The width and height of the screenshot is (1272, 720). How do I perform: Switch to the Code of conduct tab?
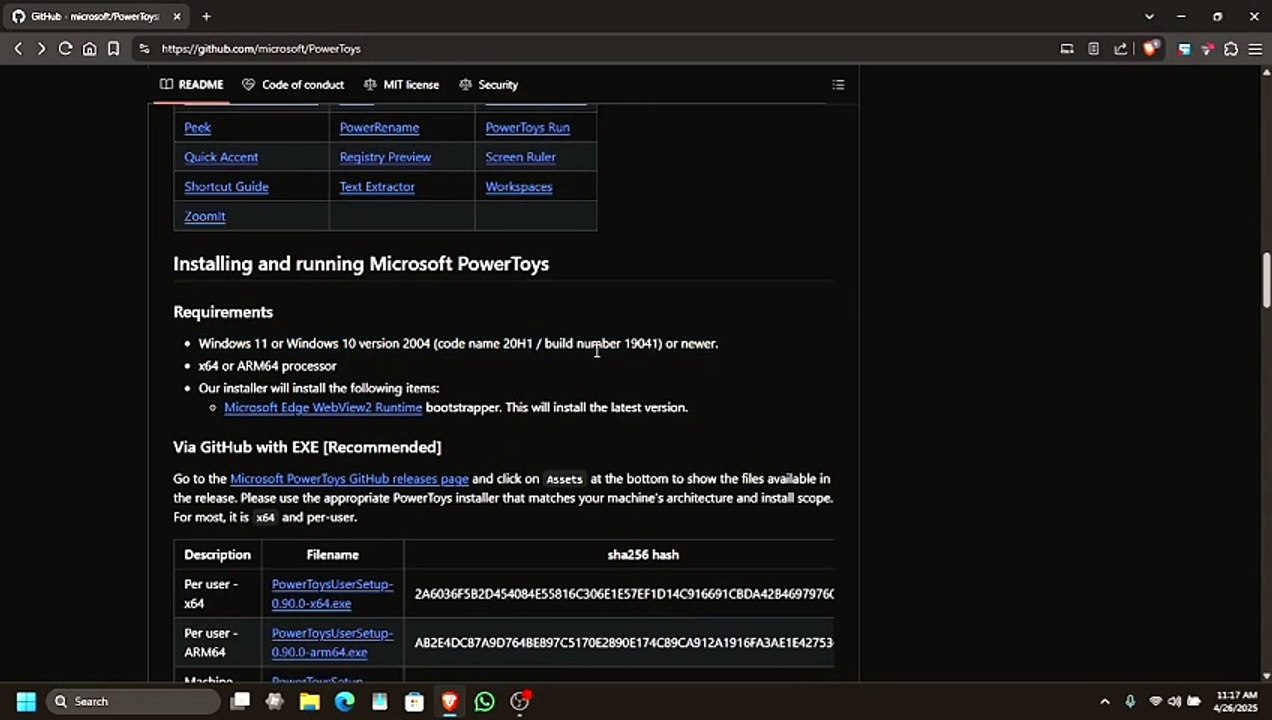click(293, 85)
